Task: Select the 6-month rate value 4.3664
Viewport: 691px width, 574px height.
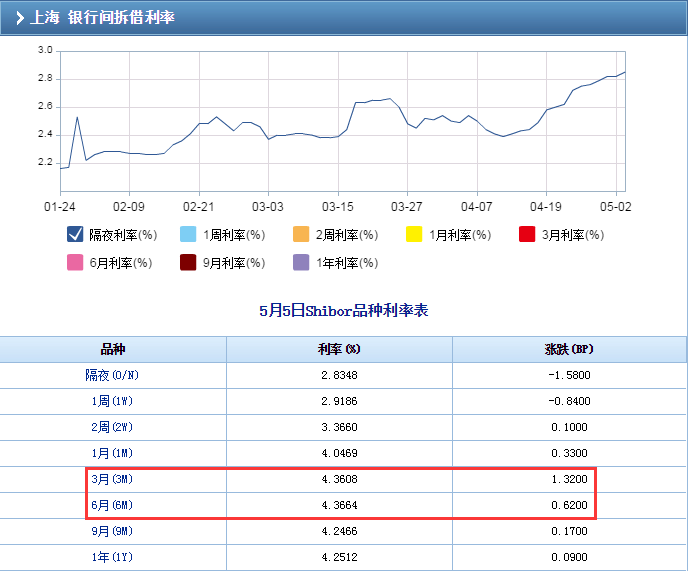Action: pos(339,505)
